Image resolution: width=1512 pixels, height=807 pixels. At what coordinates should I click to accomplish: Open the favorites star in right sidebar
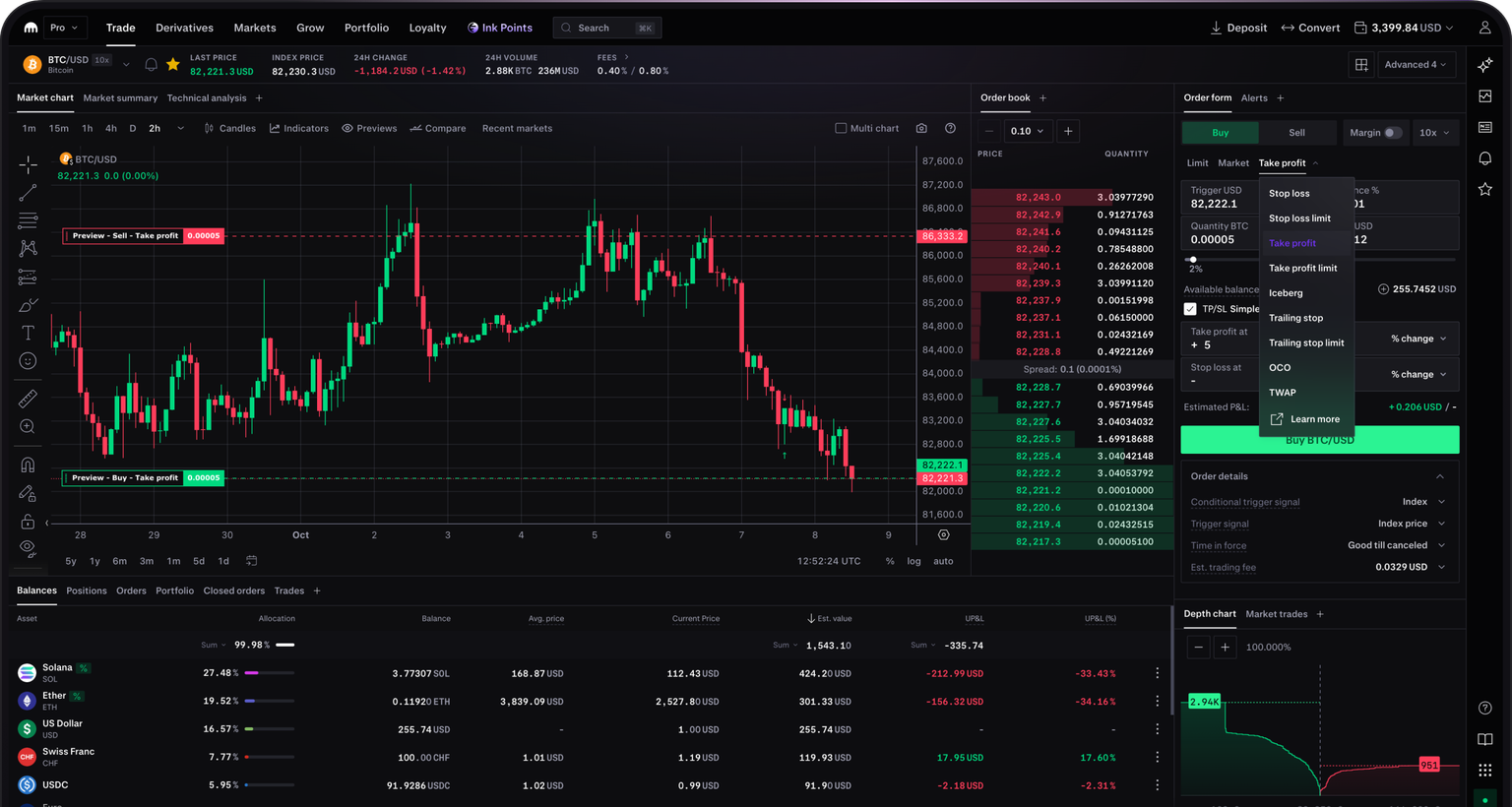coord(1484,189)
